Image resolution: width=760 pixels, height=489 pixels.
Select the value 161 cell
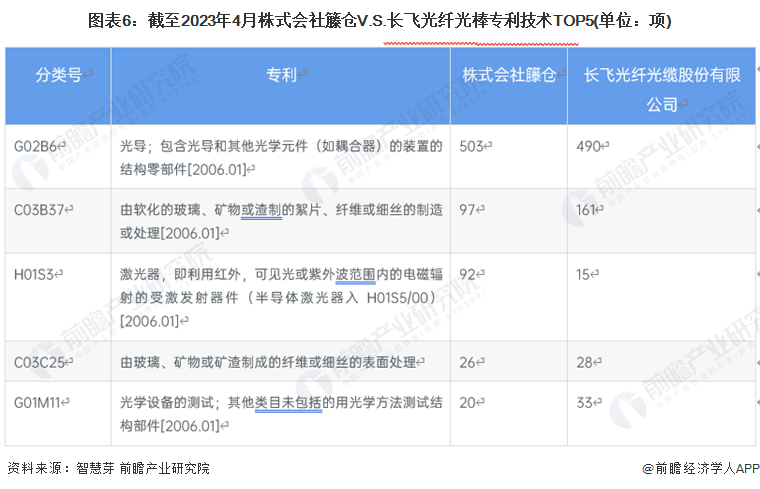click(589, 211)
